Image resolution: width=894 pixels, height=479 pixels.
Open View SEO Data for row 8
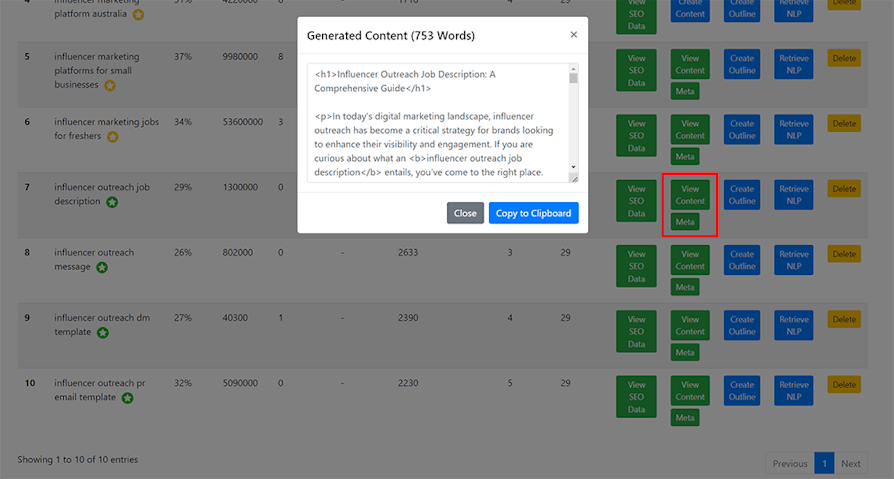(x=636, y=267)
